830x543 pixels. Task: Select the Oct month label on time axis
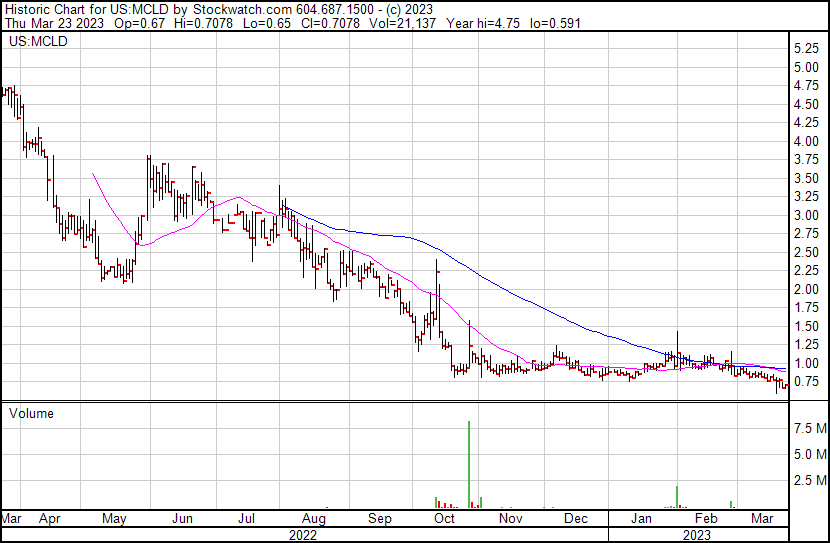pos(444,519)
